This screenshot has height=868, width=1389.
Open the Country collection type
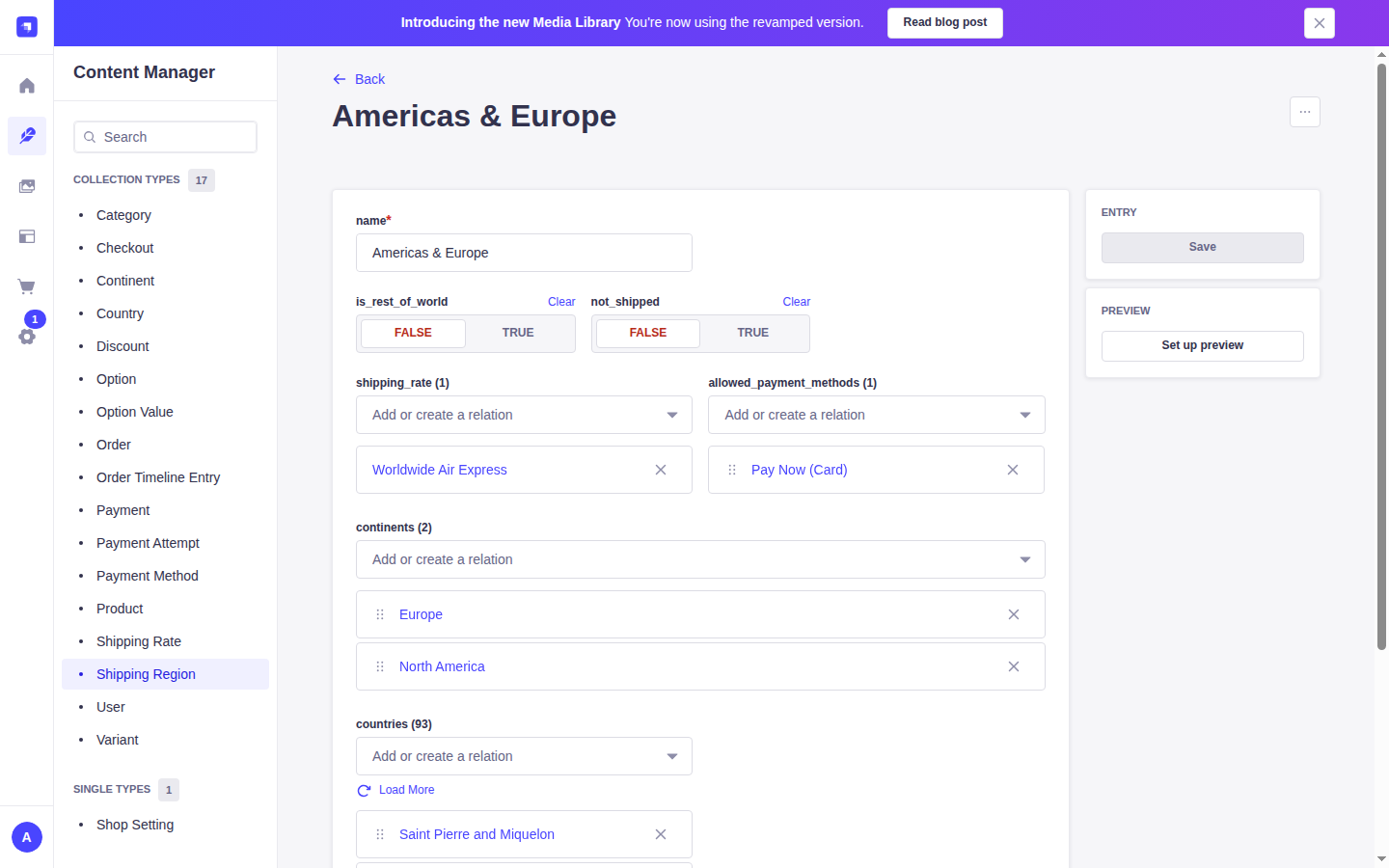tap(120, 313)
